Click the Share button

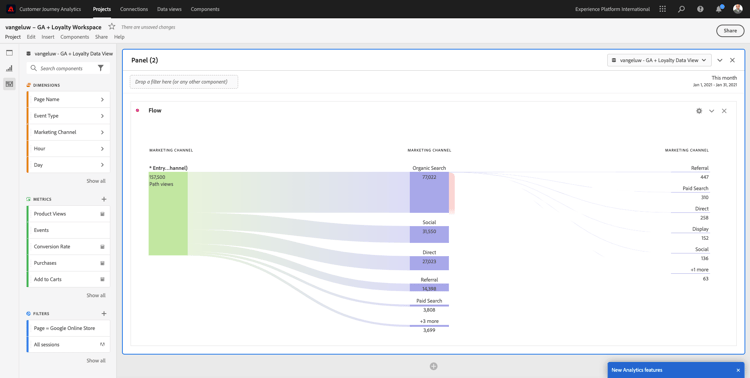[x=730, y=31]
